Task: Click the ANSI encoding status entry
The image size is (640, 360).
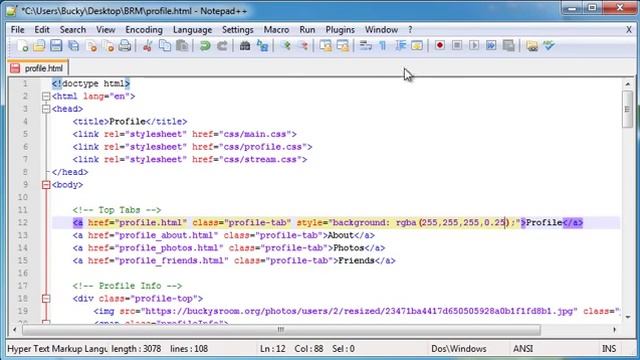Action: click(523, 349)
